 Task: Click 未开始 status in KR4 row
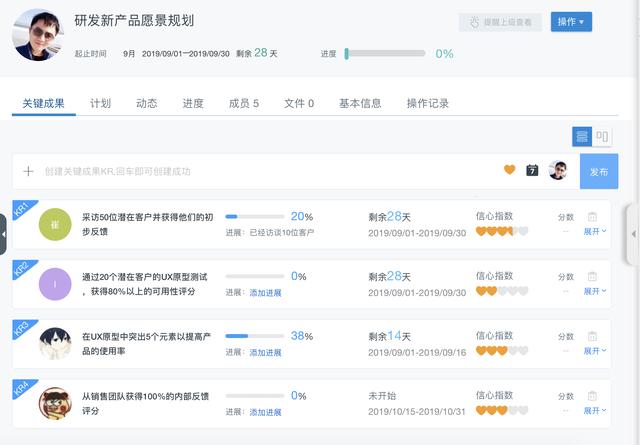(382, 396)
